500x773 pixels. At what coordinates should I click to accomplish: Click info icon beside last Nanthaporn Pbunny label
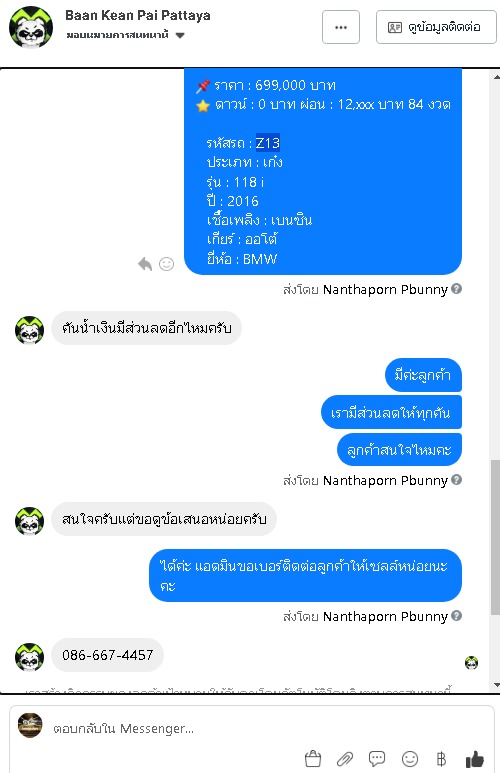click(457, 616)
